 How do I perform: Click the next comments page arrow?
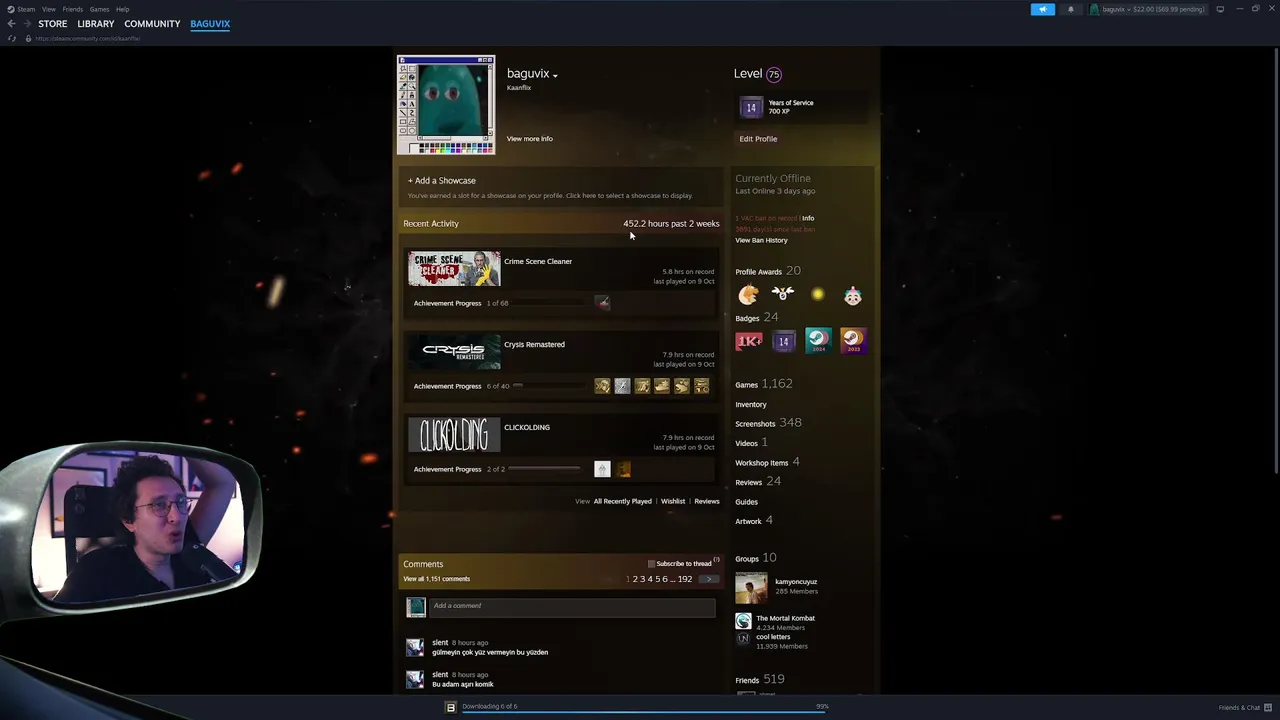coord(709,579)
